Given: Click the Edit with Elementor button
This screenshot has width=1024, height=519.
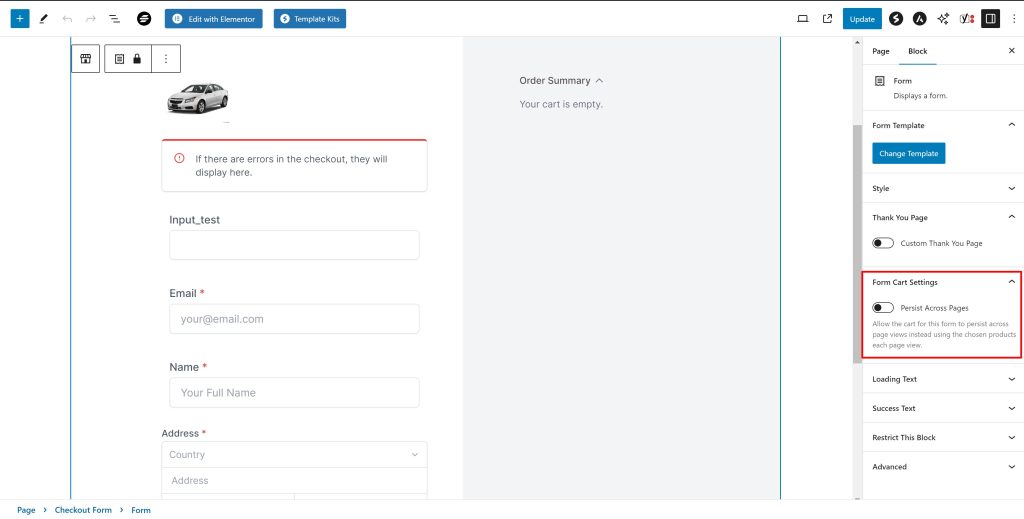Looking at the screenshot, I should point(214,19).
